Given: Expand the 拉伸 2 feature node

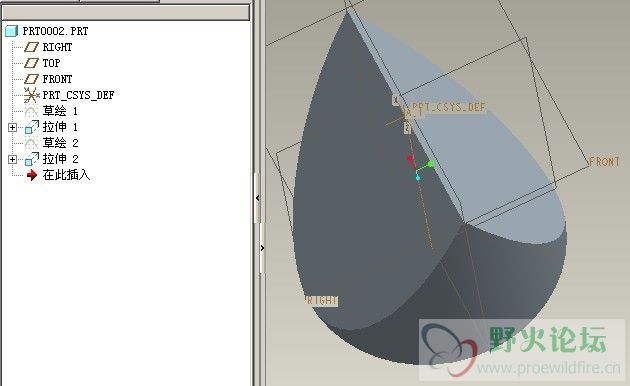Looking at the screenshot, I should [12, 159].
